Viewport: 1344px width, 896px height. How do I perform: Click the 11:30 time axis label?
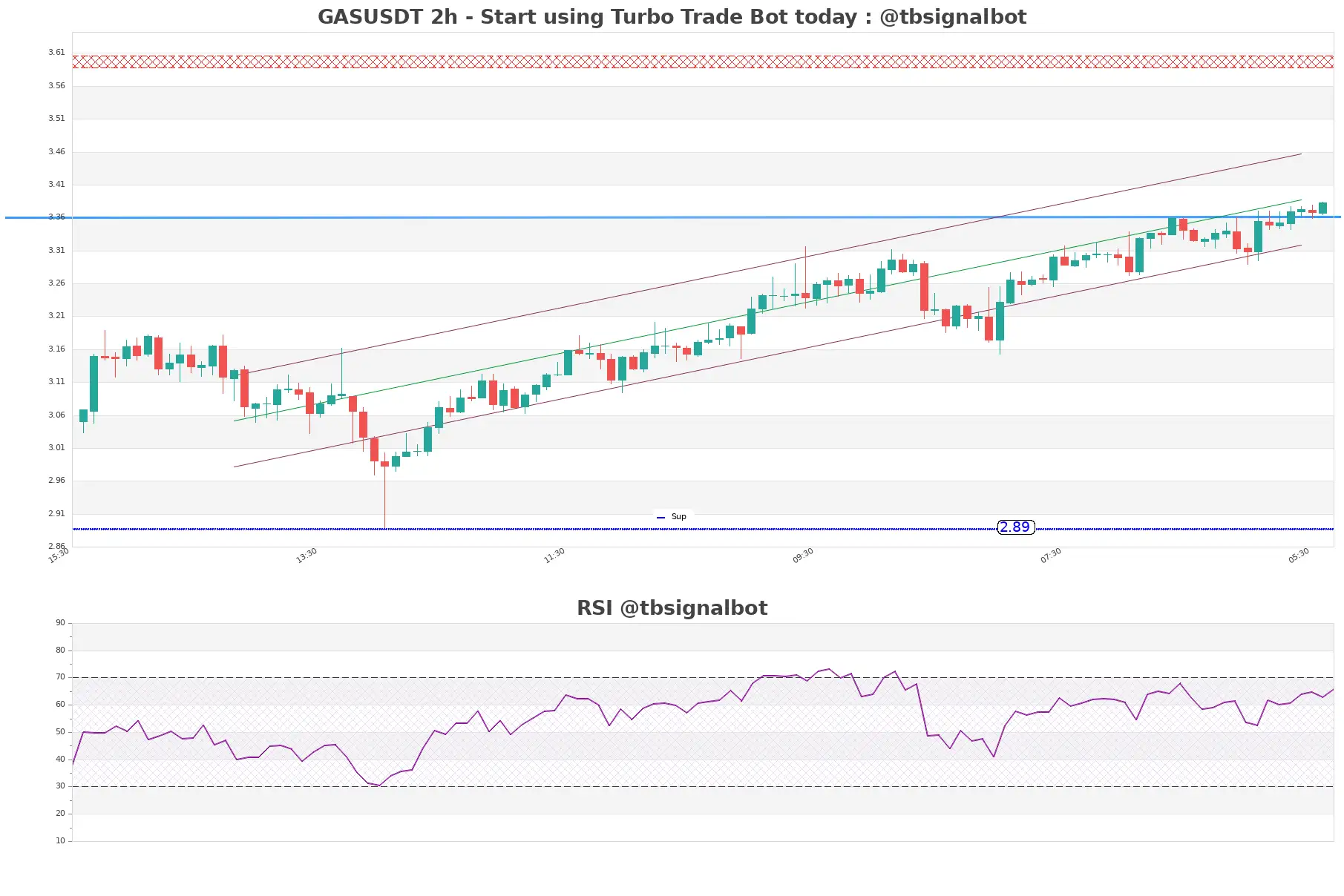pyautogui.click(x=554, y=556)
